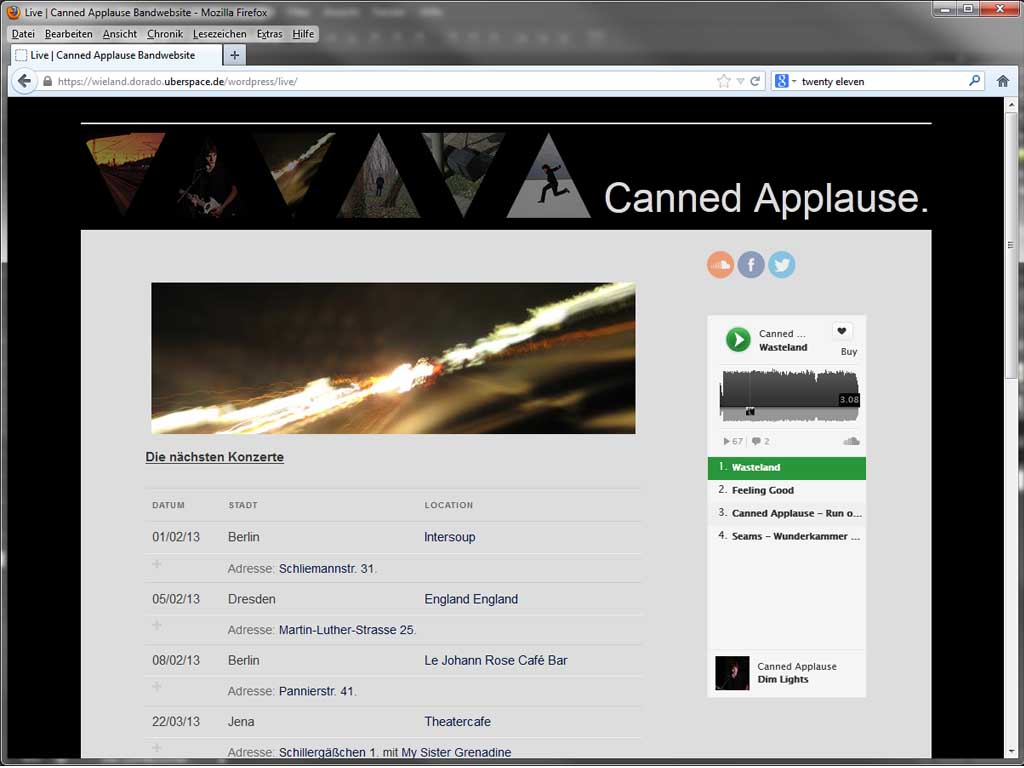Click the Twitter bird icon
Viewport: 1024px width, 768px height.
click(782, 264)
